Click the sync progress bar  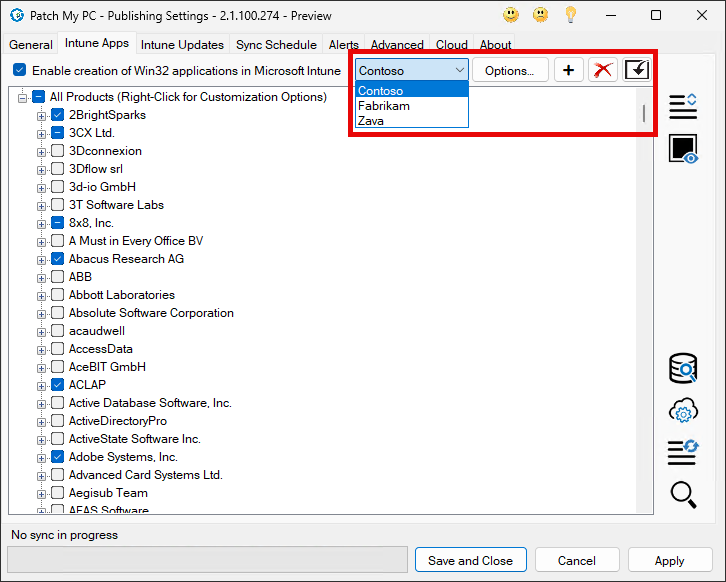point(207,559)
